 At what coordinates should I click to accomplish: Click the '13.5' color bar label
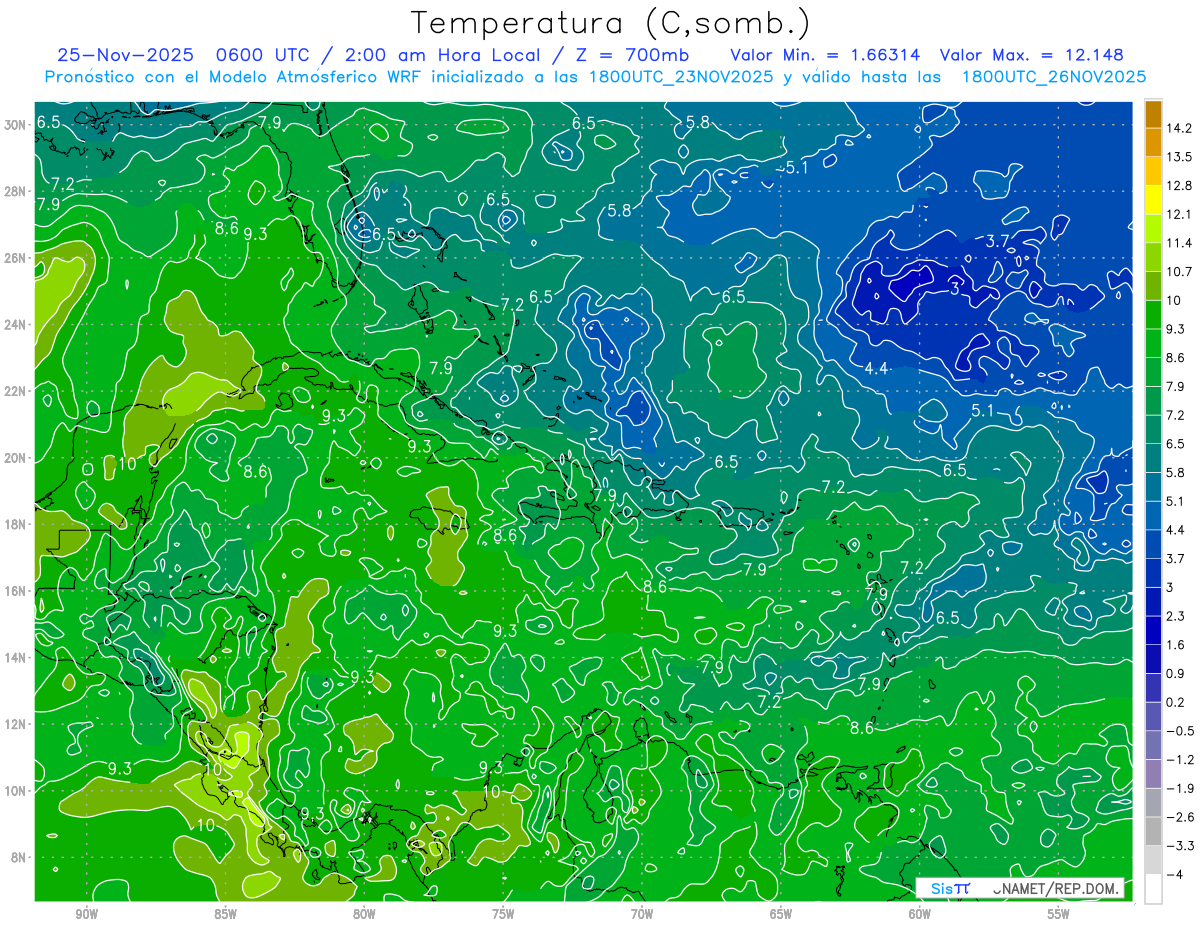click(1179, 157)
